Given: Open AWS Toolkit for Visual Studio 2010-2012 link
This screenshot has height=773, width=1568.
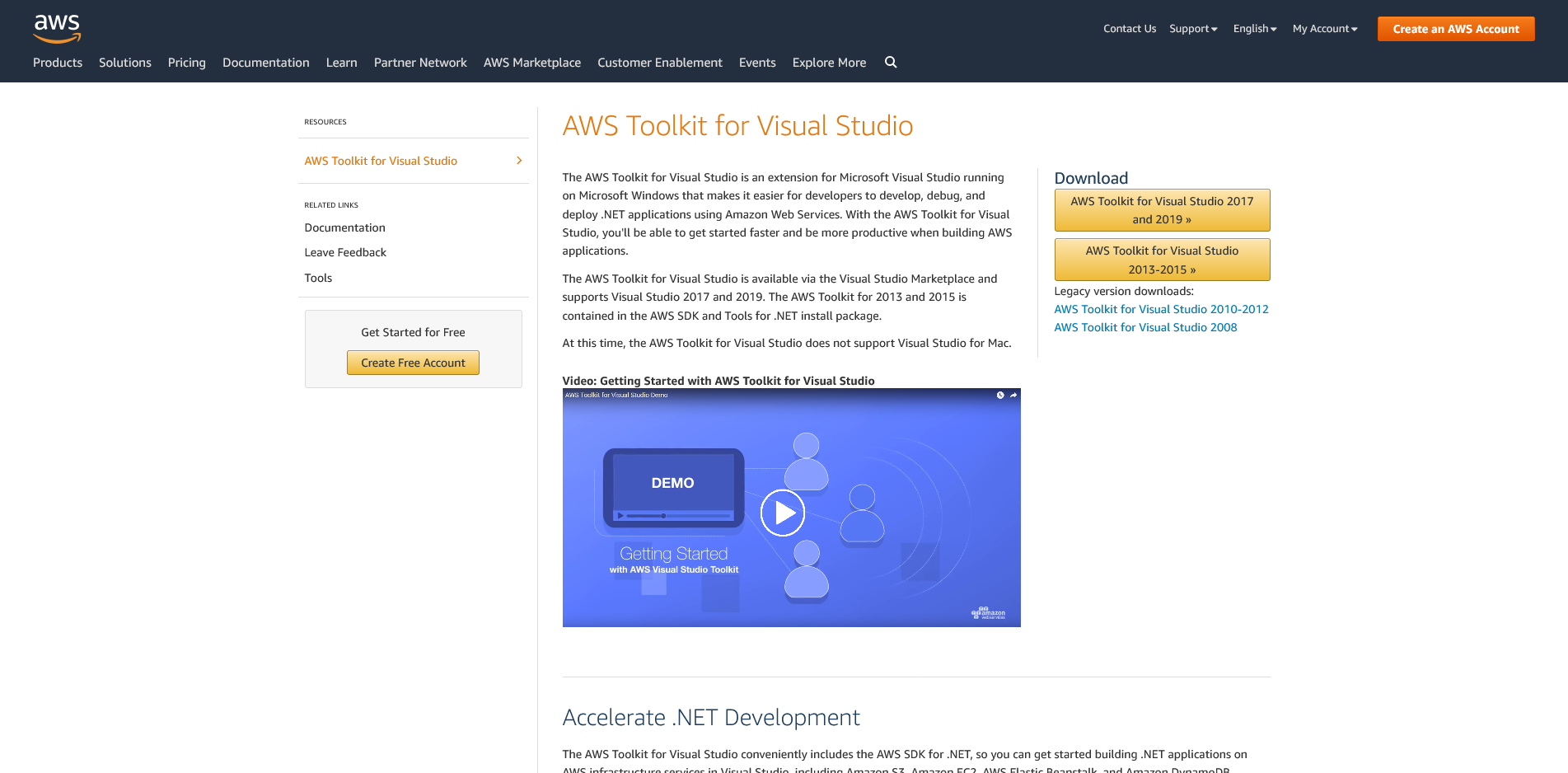Looking at the screenshot, I should (1161, 309).
